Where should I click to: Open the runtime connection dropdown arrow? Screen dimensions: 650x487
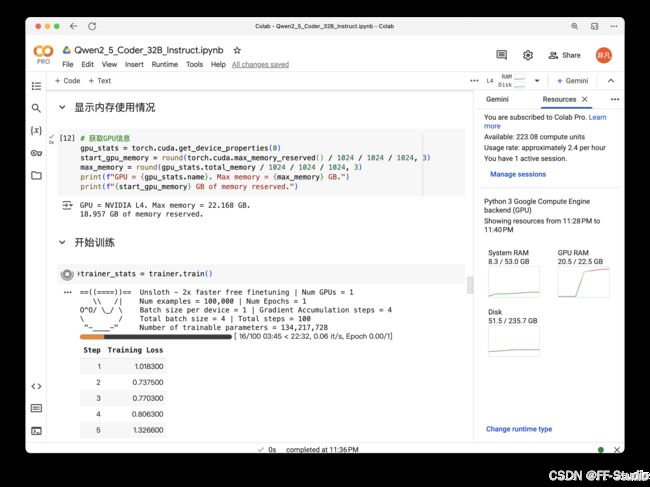[x=537, y=81]
